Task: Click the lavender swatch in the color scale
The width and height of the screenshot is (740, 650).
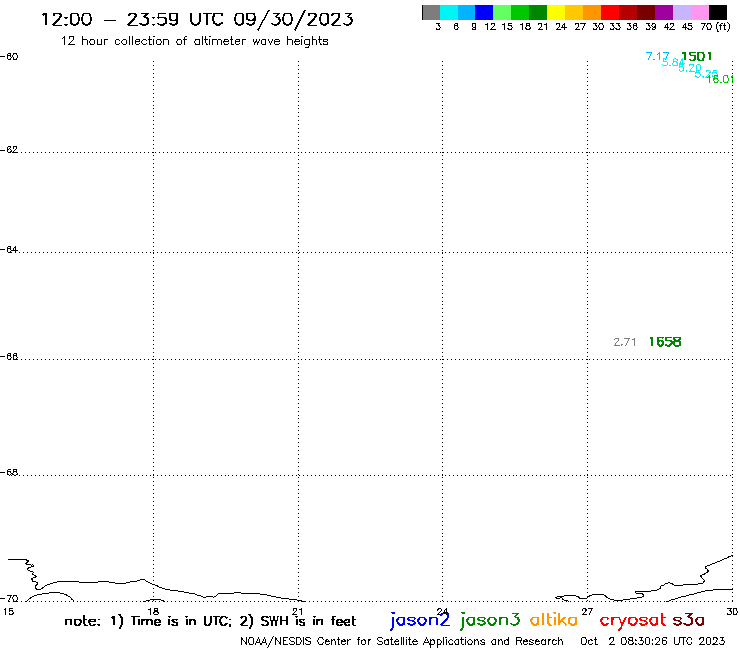Action: pos(682,12)
